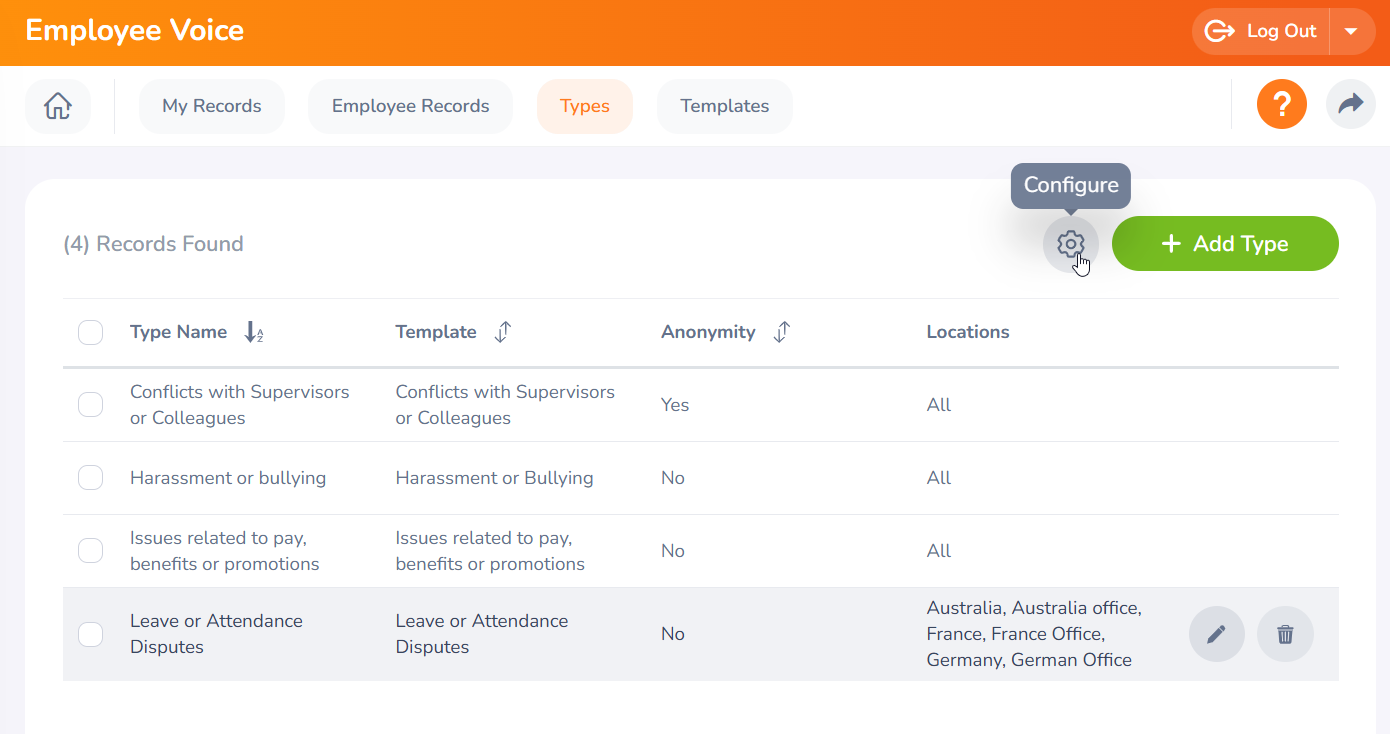
Task: Check the Conflicts with Supervisors row checkbox
Action: coord(91,405)
